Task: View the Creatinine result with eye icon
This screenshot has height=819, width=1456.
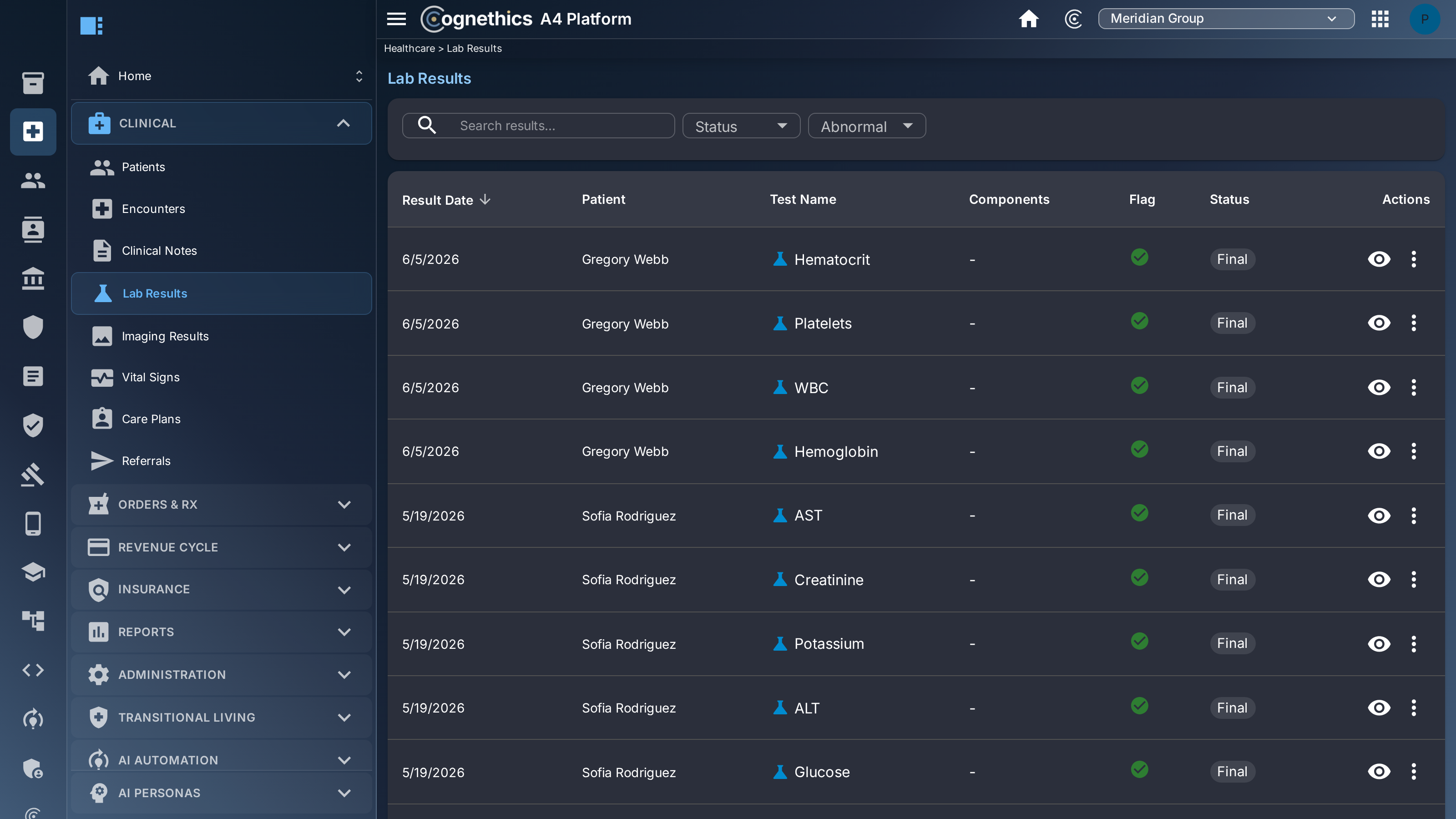Action: click(1379, 579)
